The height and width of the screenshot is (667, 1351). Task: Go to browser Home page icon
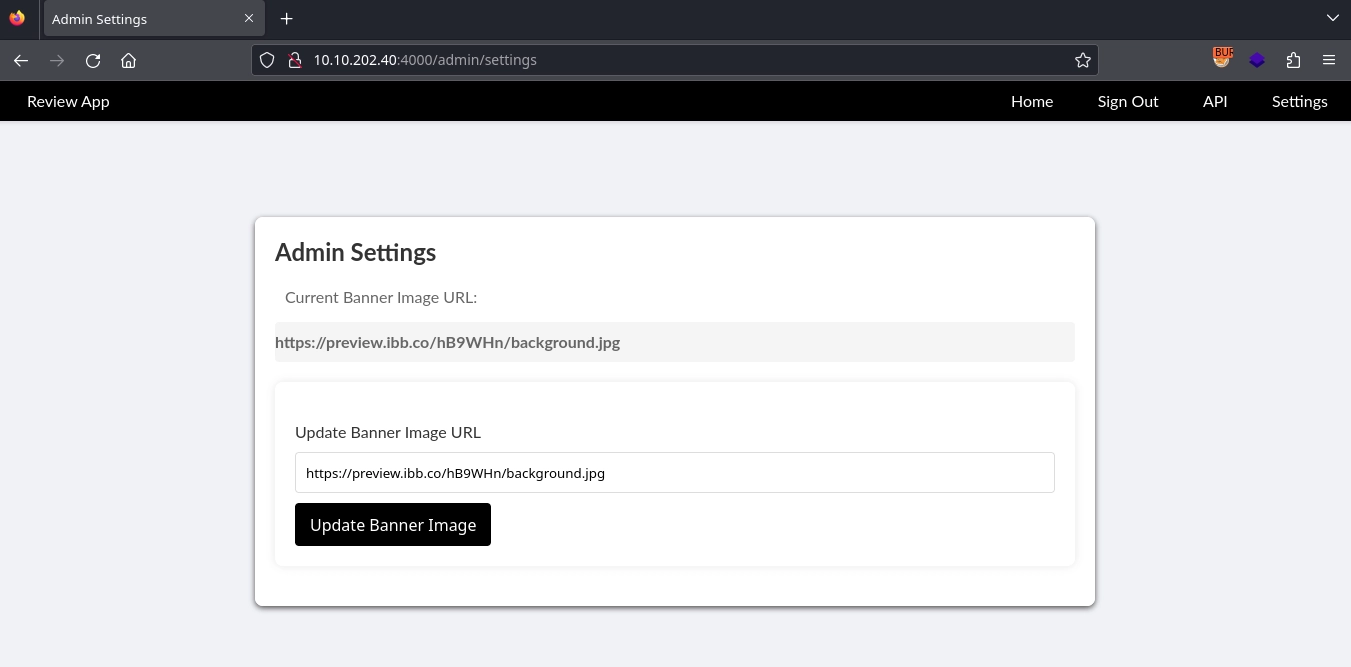click(x=129, y=60)
